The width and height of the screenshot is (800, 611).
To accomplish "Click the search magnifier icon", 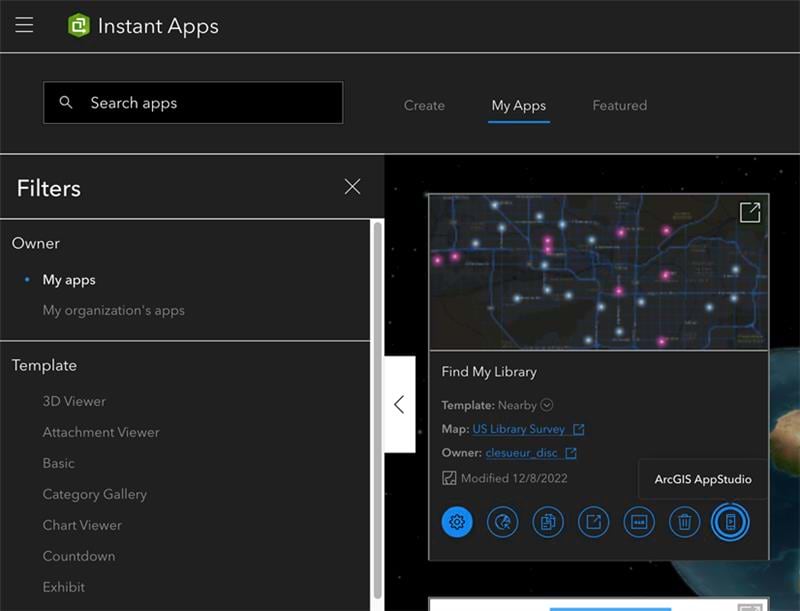I will 66,103.
